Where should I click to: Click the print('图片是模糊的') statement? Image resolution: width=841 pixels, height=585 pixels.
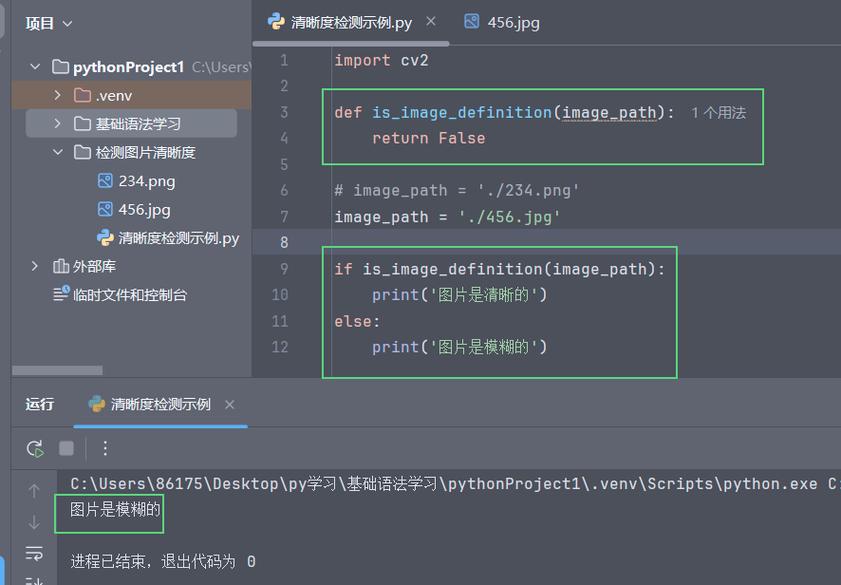(460, 347)
